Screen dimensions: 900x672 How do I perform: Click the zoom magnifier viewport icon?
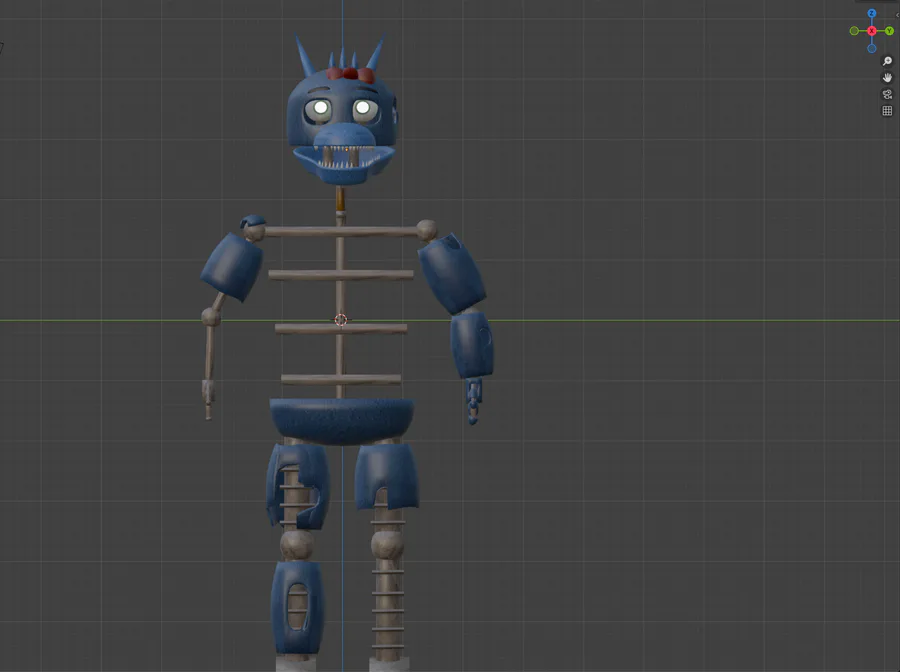(x=887, y=61)
